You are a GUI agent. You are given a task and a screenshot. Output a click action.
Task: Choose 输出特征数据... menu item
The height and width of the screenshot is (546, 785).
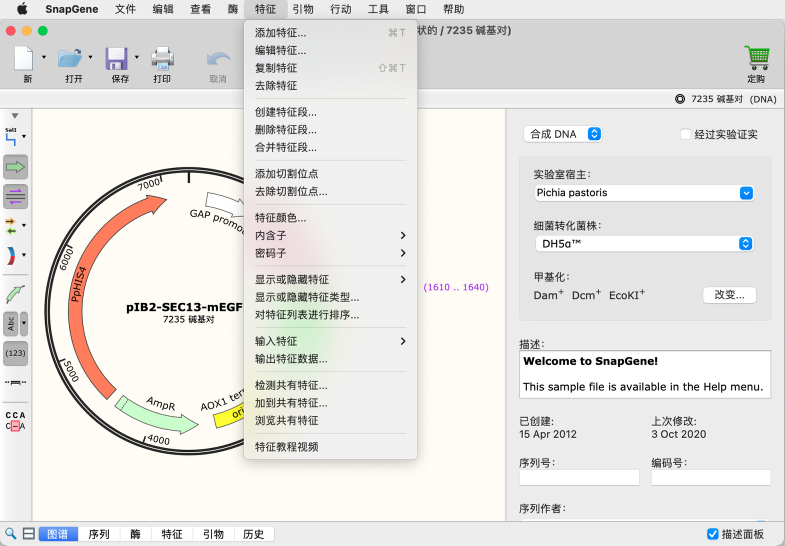(330, 359)
